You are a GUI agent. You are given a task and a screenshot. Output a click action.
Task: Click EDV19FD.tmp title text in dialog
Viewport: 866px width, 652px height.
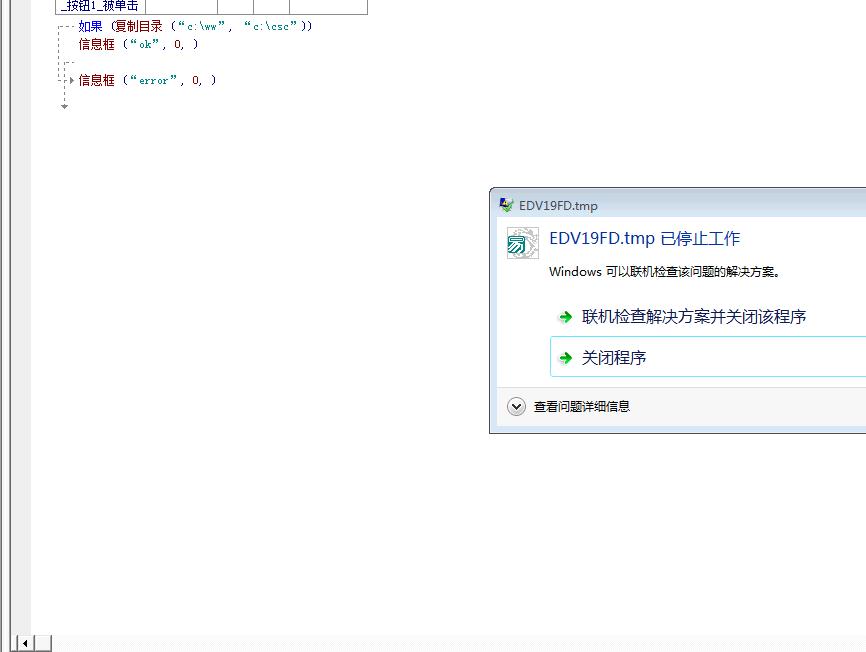(558, 205)
